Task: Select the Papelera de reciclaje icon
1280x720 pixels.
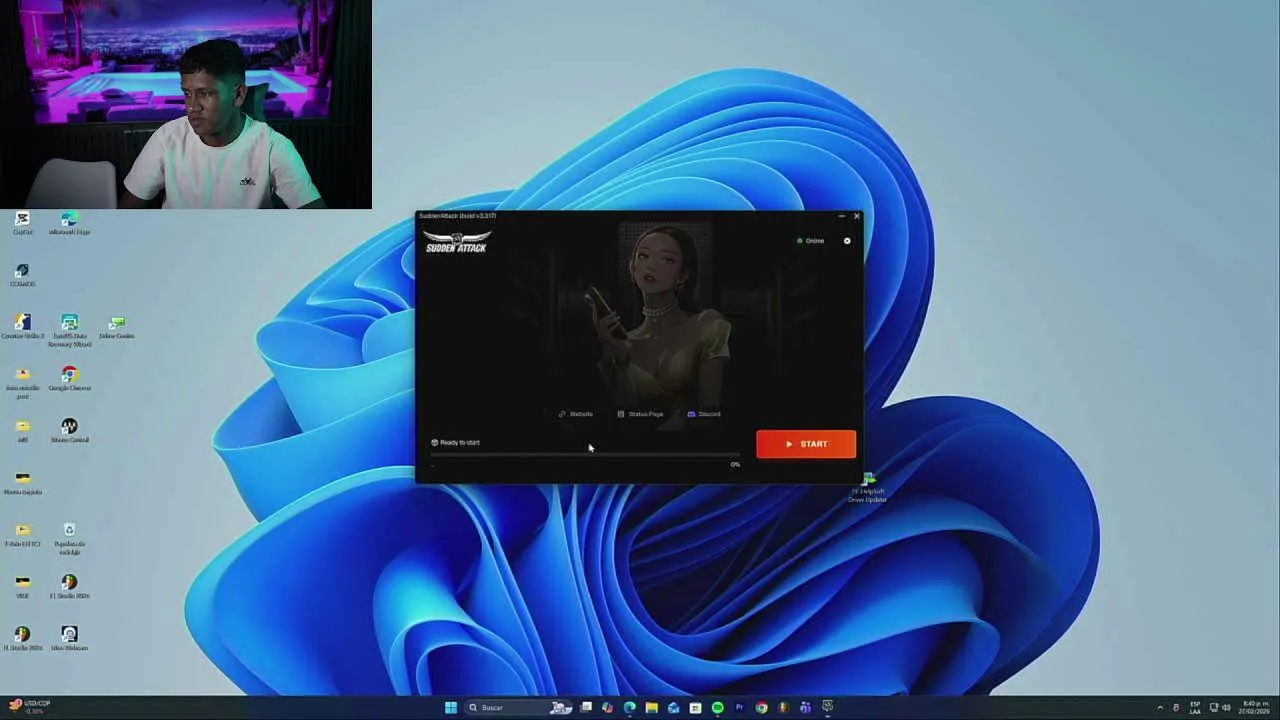Action: [69, 539]
